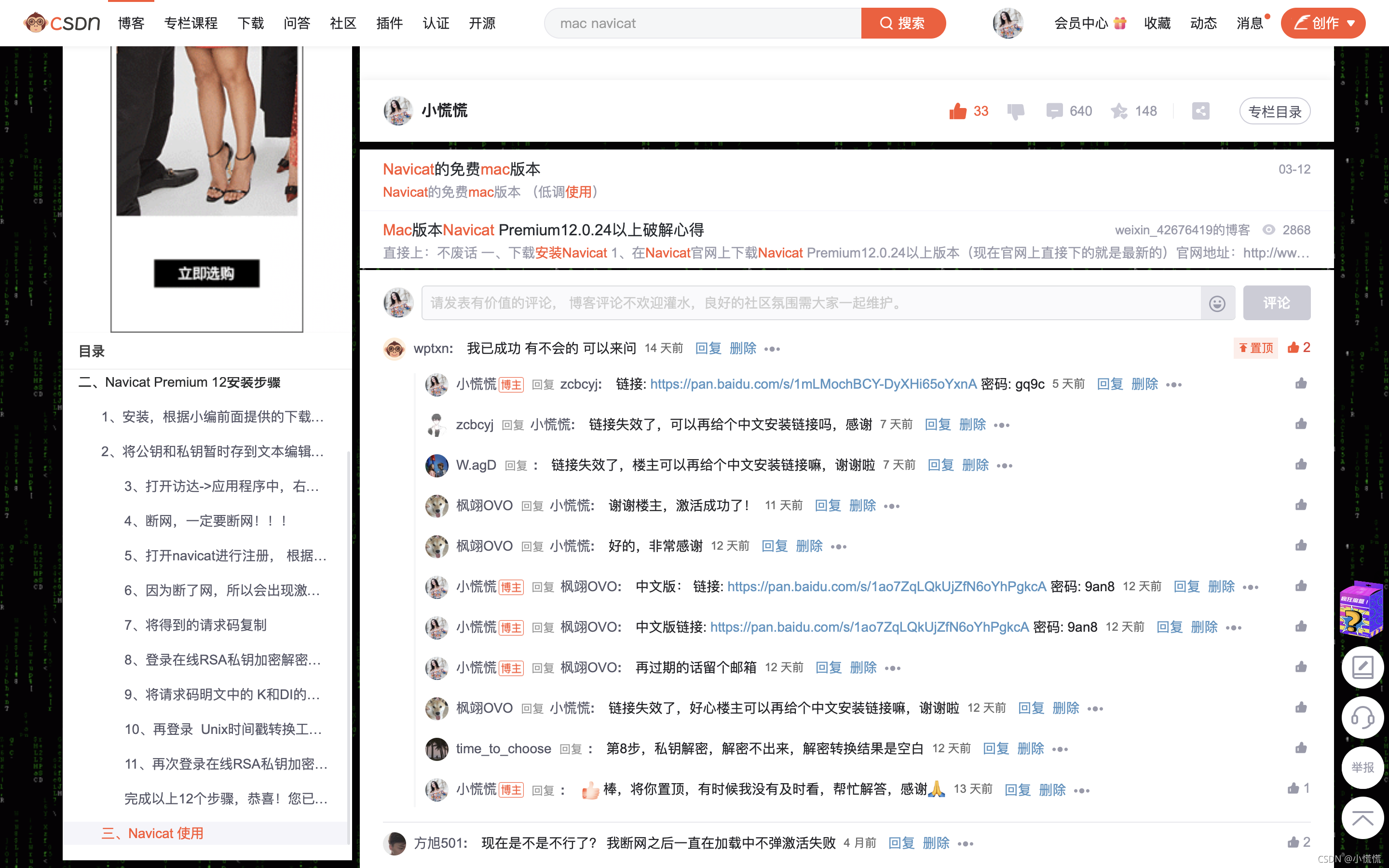The height and width of the screenshot is (868, 1389).
Task: Click the 搜索 search button
Action: (x=903, y=23)
